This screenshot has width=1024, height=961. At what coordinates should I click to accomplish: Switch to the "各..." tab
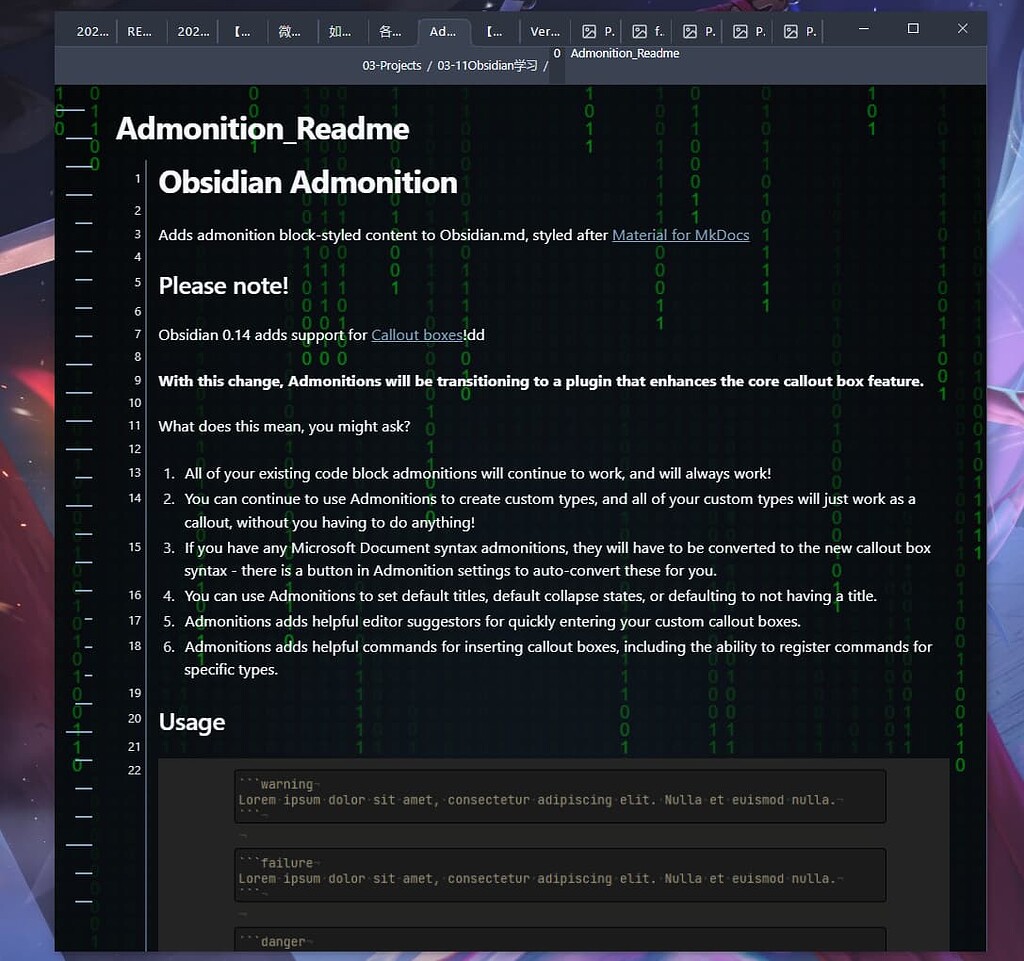(x=390, y=31)
